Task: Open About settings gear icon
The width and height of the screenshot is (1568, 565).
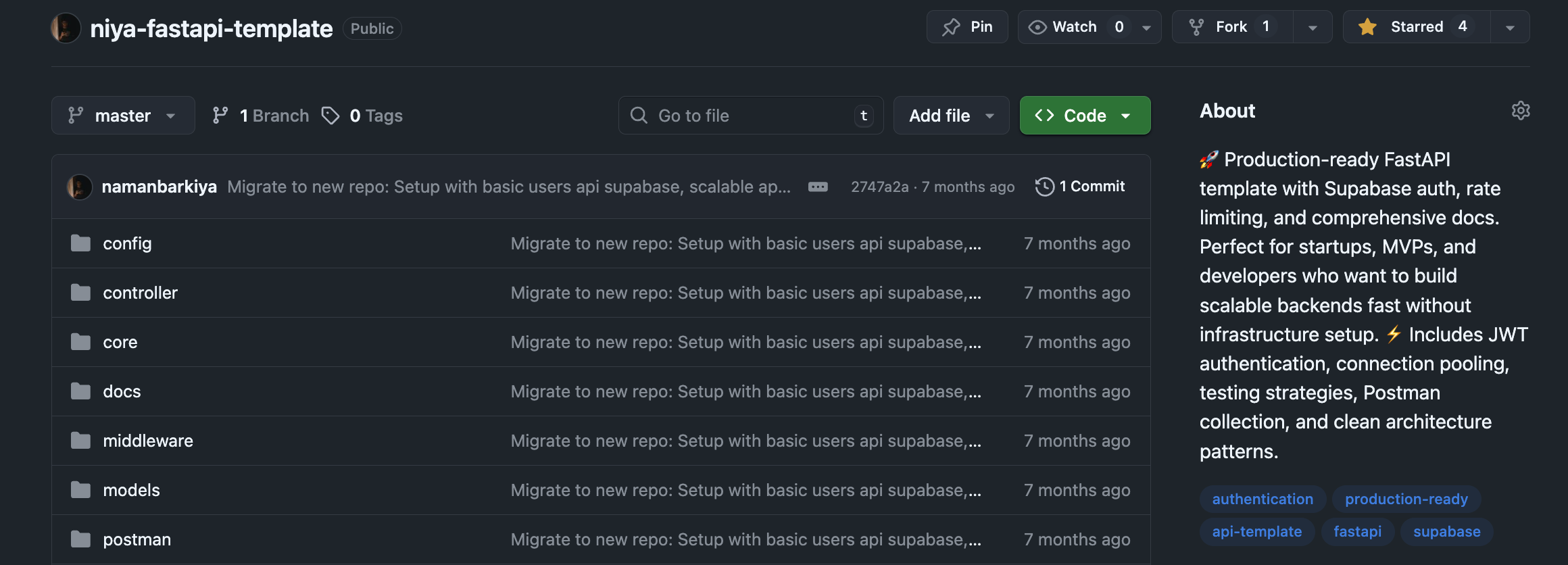Action: pyautogui.click(x=1521, y=110)
